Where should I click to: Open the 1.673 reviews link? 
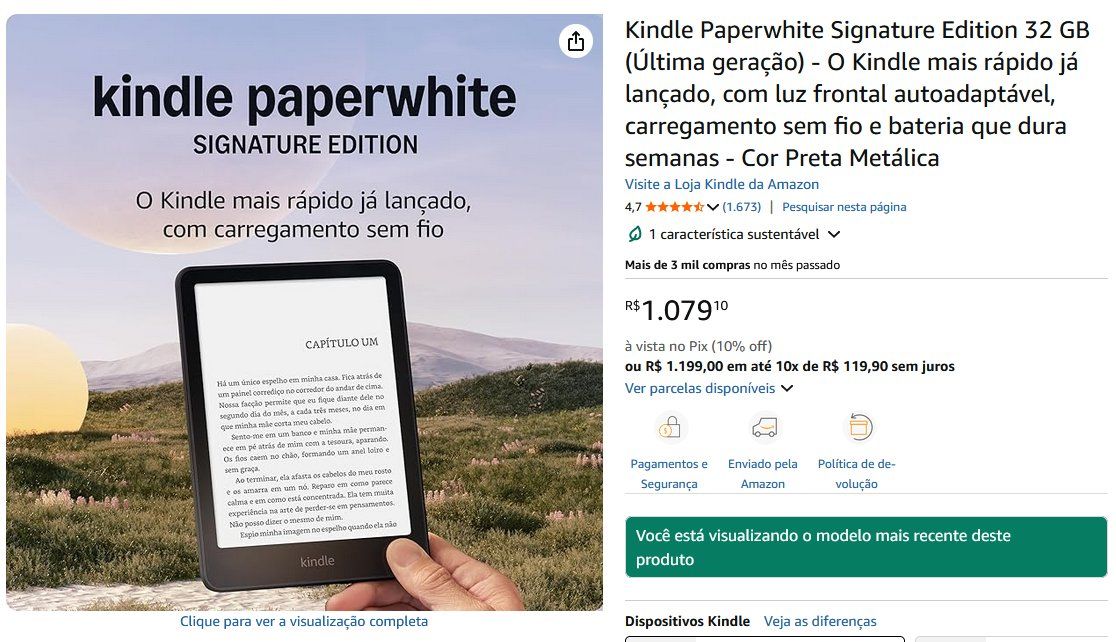click(742, 207)
